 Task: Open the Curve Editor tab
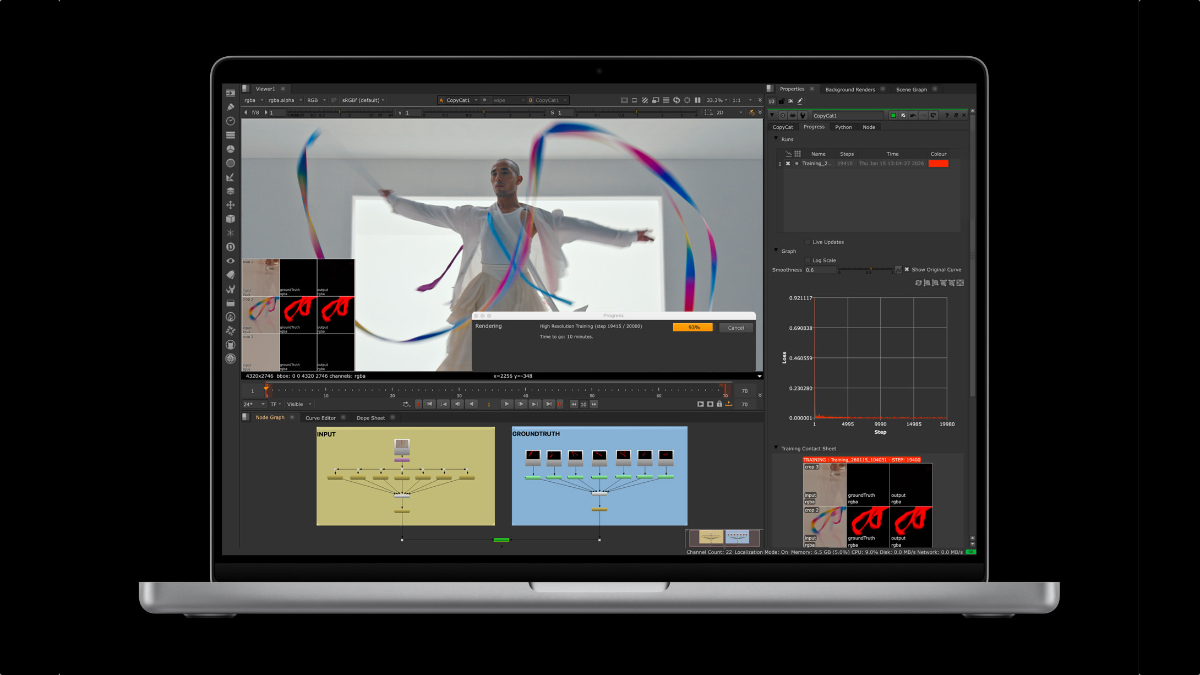pyautogui.click(x=320, y=418)
